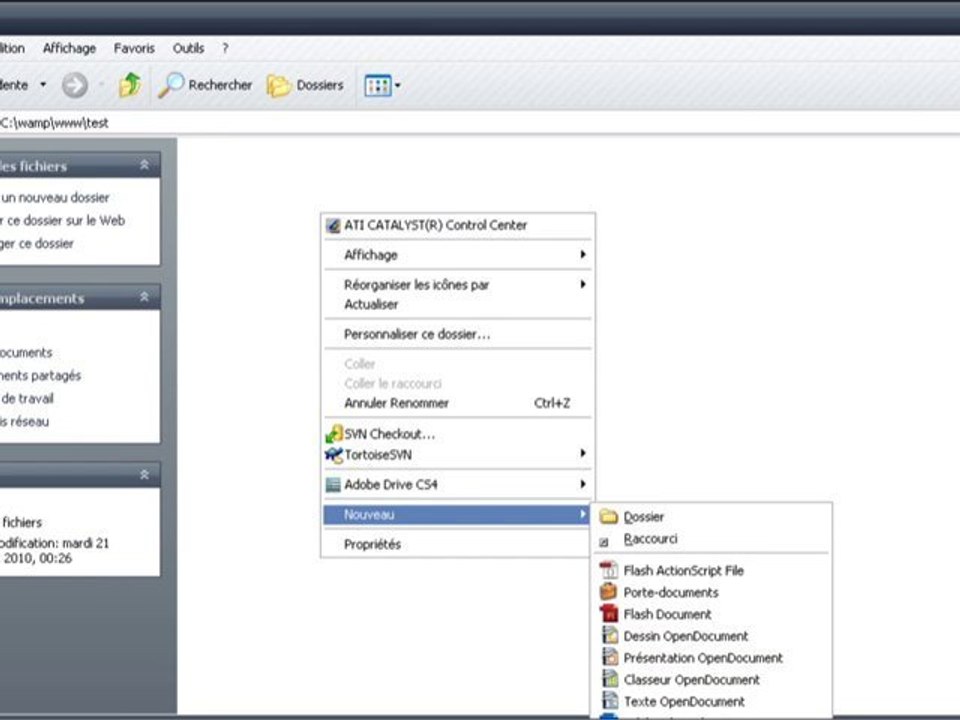Open the Outils menu

tap(189, 48)
